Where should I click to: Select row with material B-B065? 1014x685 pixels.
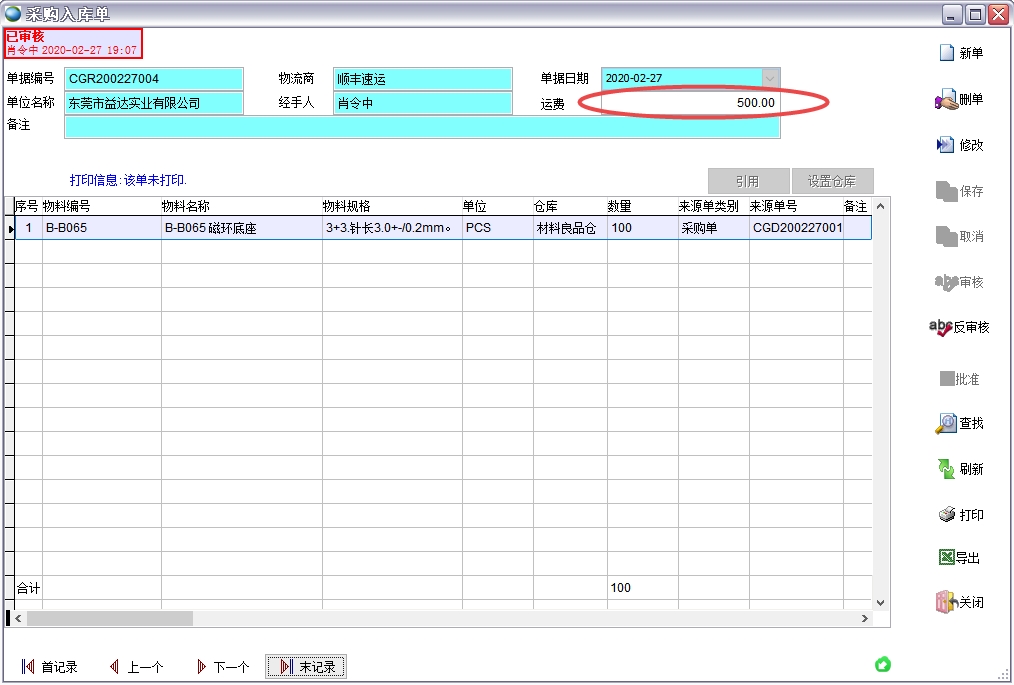pyautogui.click(x=100, y=228)
